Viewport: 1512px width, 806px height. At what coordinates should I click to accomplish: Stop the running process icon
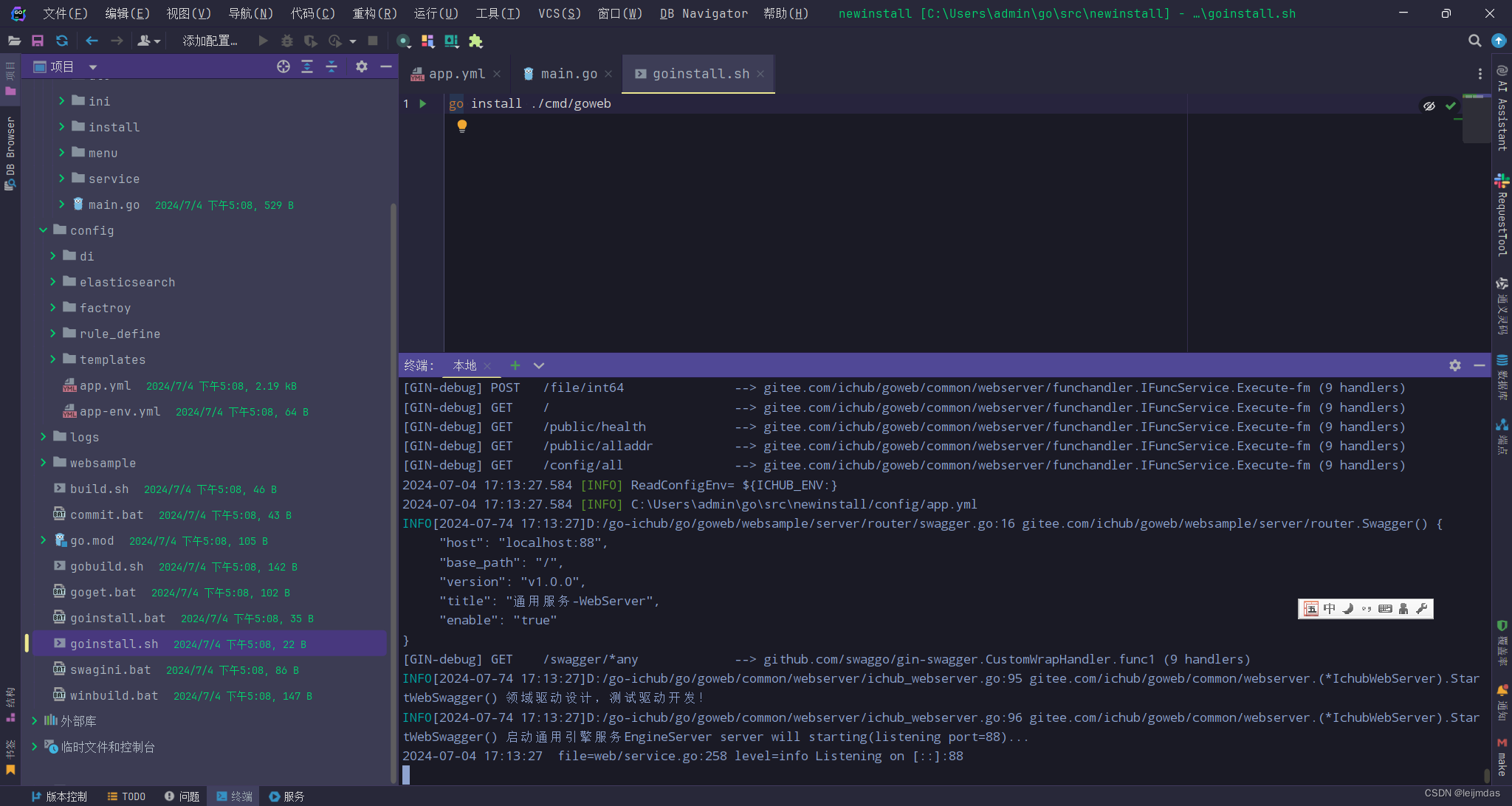(x=373, y=41)
